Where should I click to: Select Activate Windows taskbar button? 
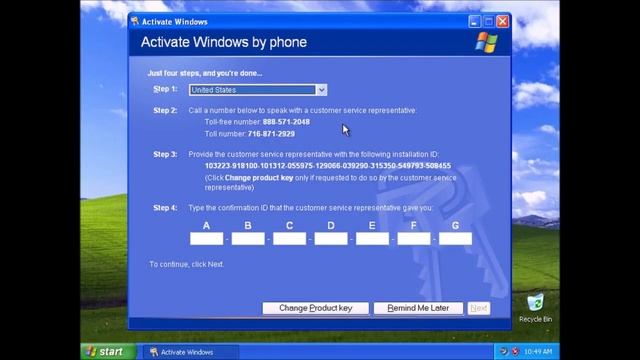pyautogui.click(x=190, y=352)
